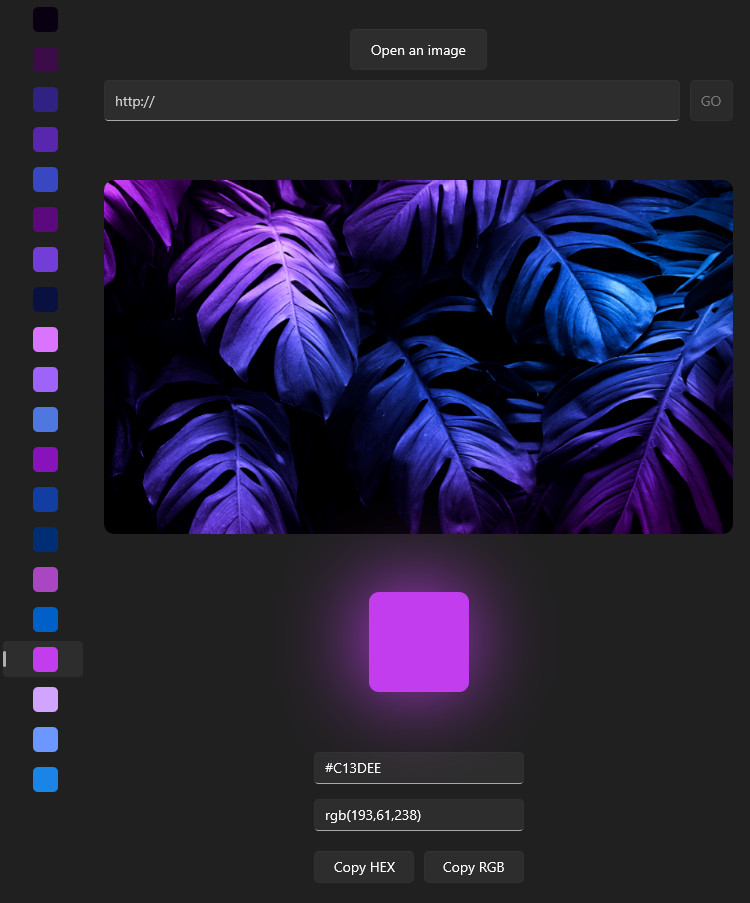Select the dark plum palette swatch
The height and width of the screenshot is (903, 750).
click(46, 59)
